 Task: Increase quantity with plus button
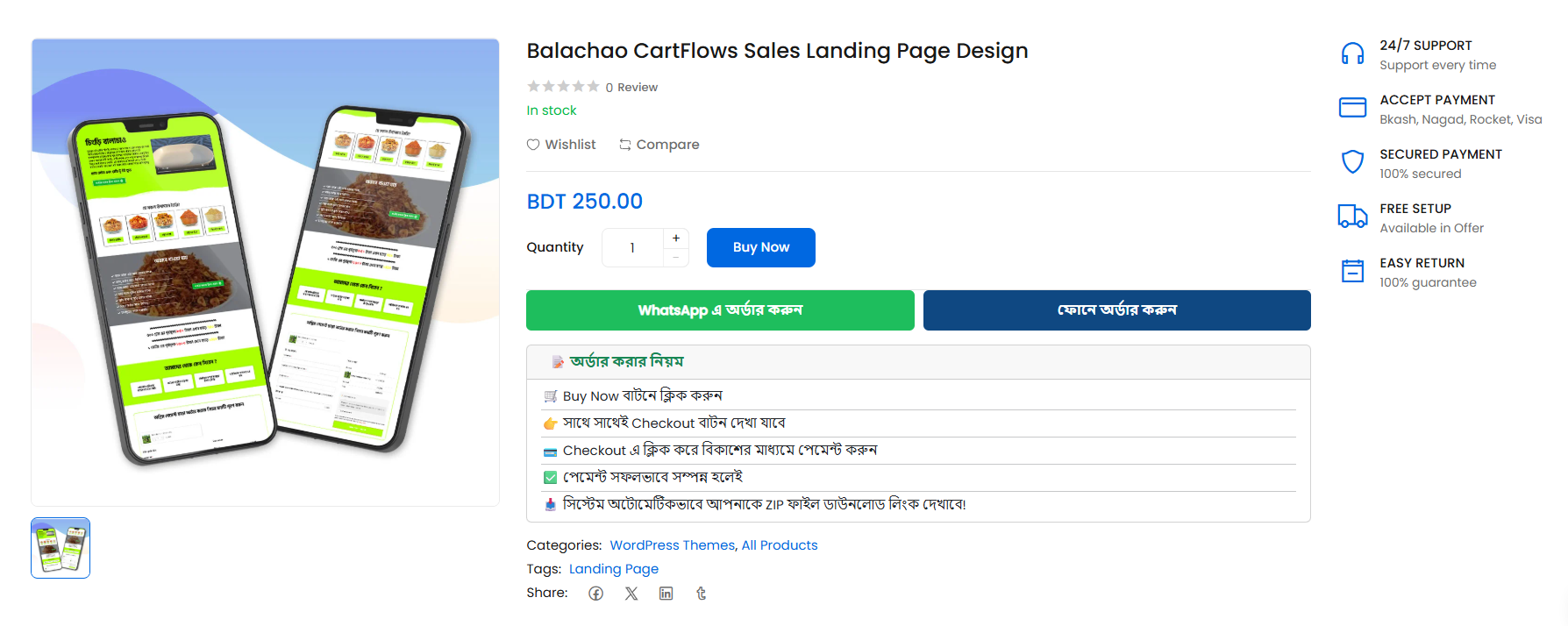[x=676, y=238]
